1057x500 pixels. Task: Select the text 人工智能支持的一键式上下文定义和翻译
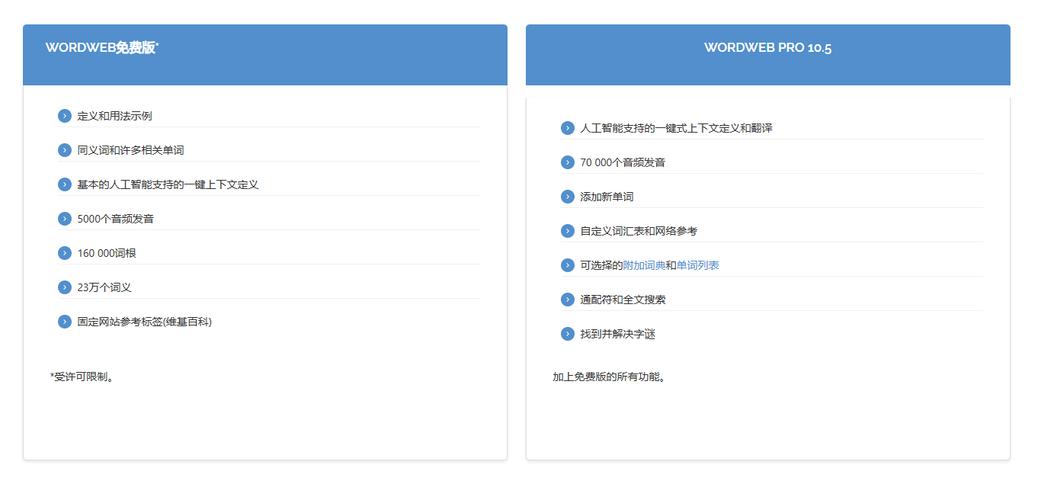point(676,128)
